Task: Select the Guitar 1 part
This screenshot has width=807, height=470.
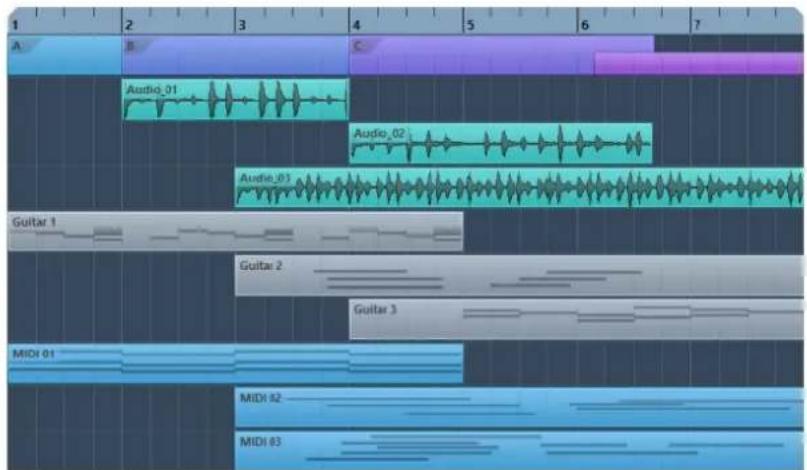Action: pos(236,232)
